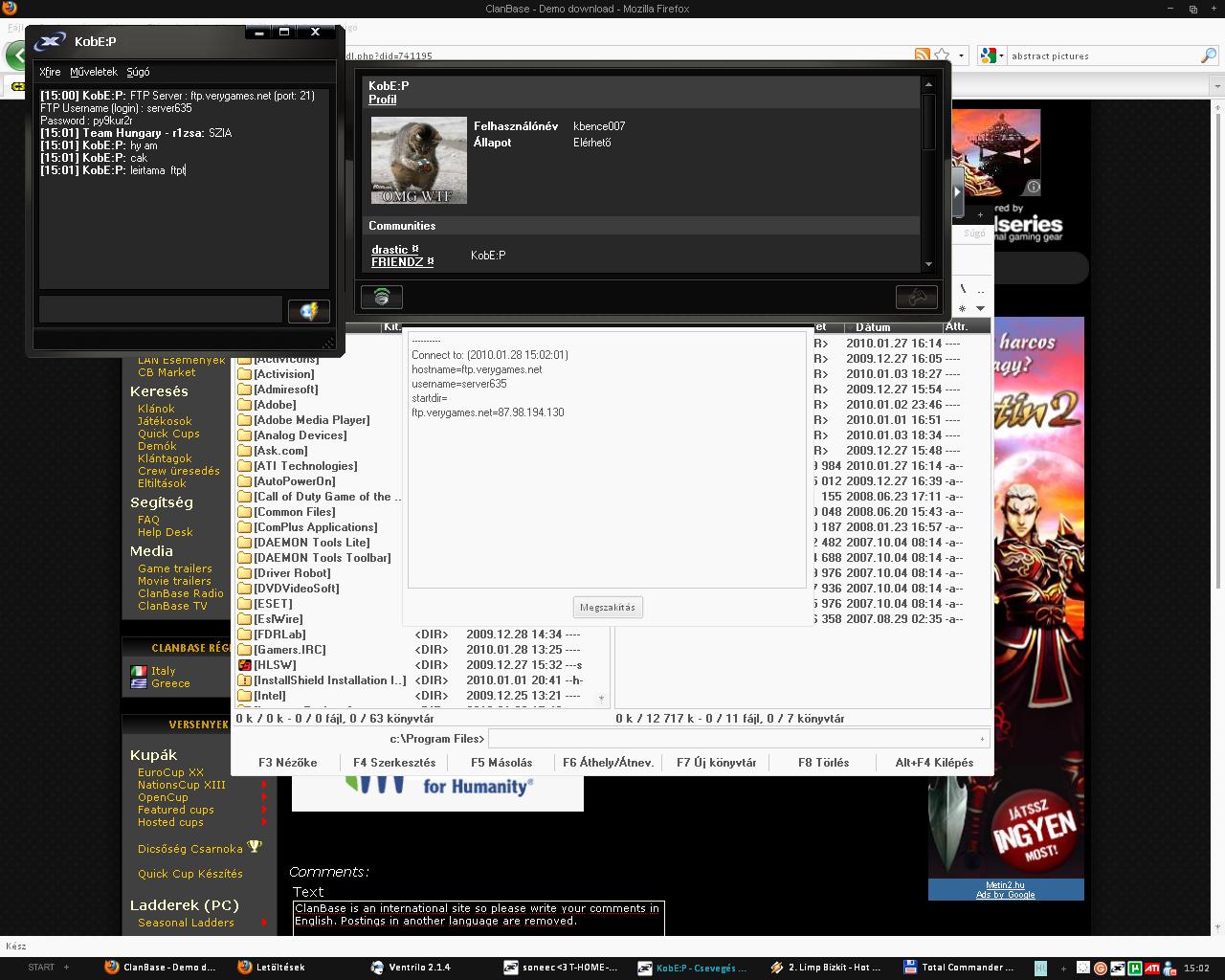The width and height of the screenshot is (1225, 980).
Task: Open the Súgó menu in Xfire chat
Action: [138, 72]
